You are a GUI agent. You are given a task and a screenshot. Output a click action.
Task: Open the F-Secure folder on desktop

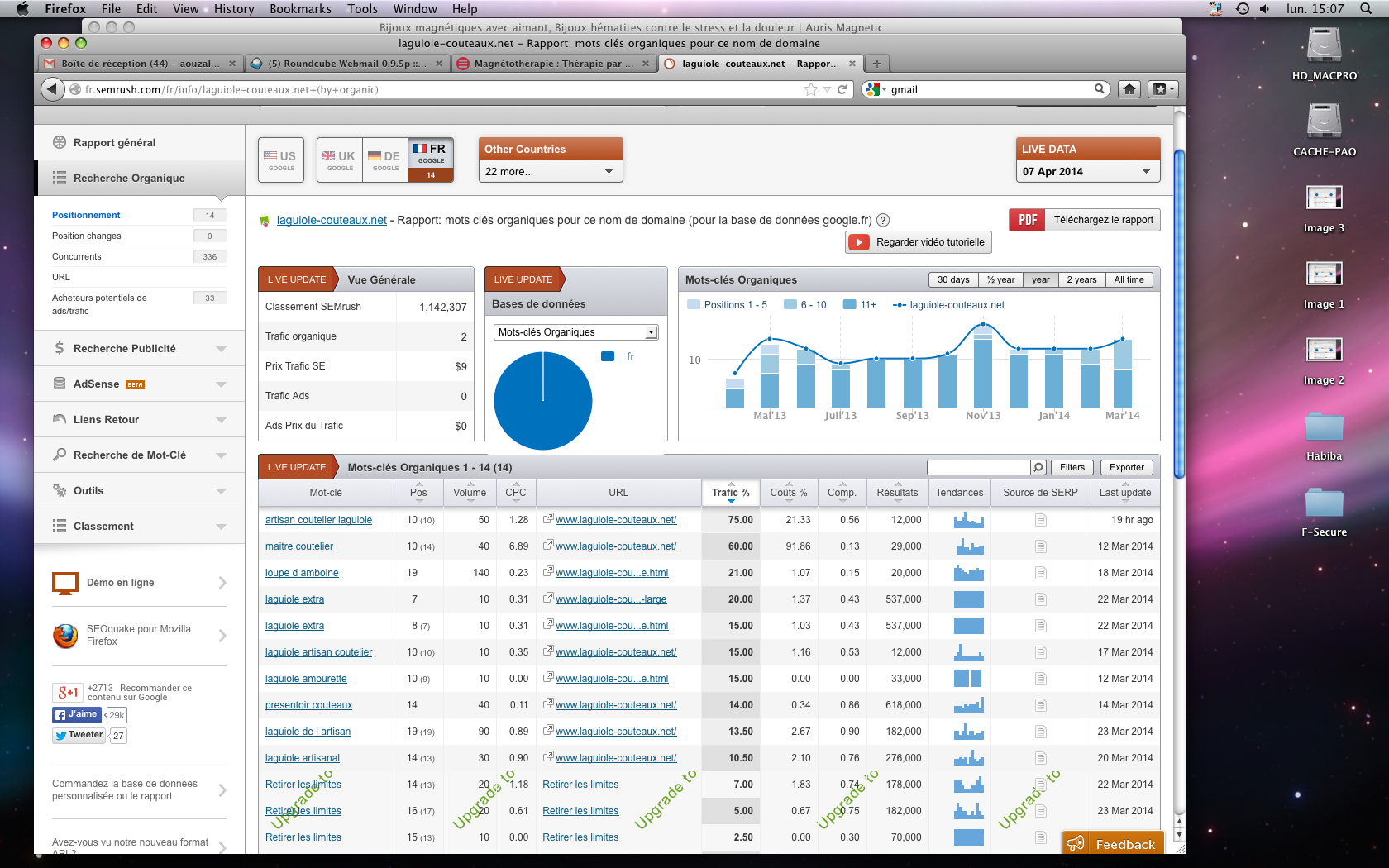coord(1324,512)
